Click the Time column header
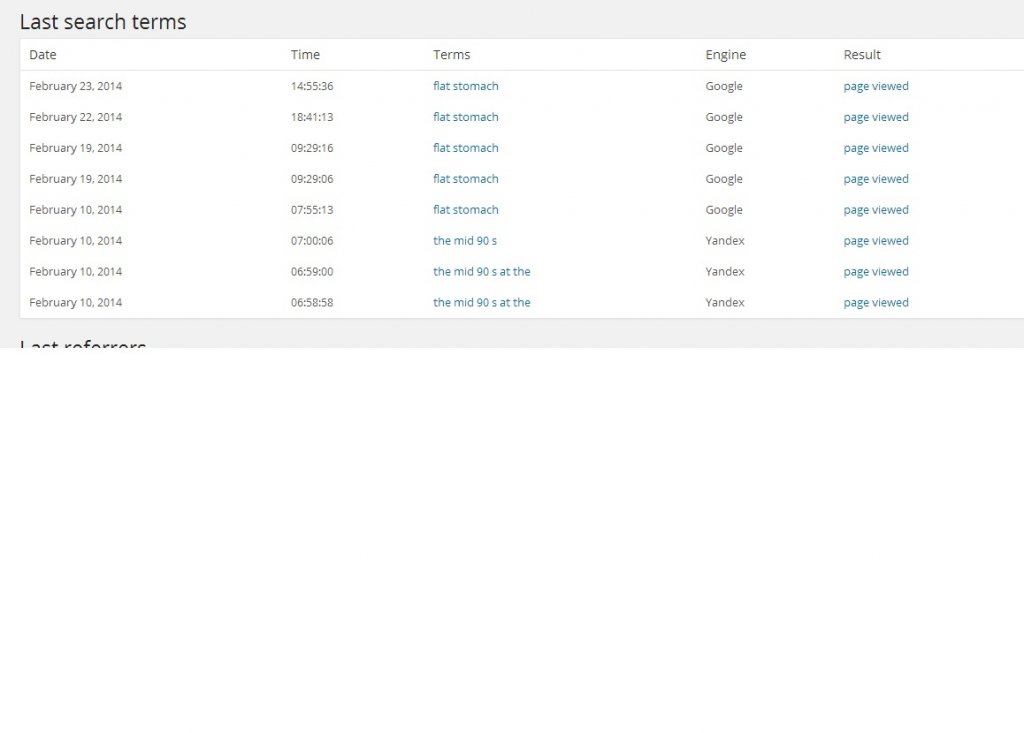The image size is (1024, 733). click(306, 55)
